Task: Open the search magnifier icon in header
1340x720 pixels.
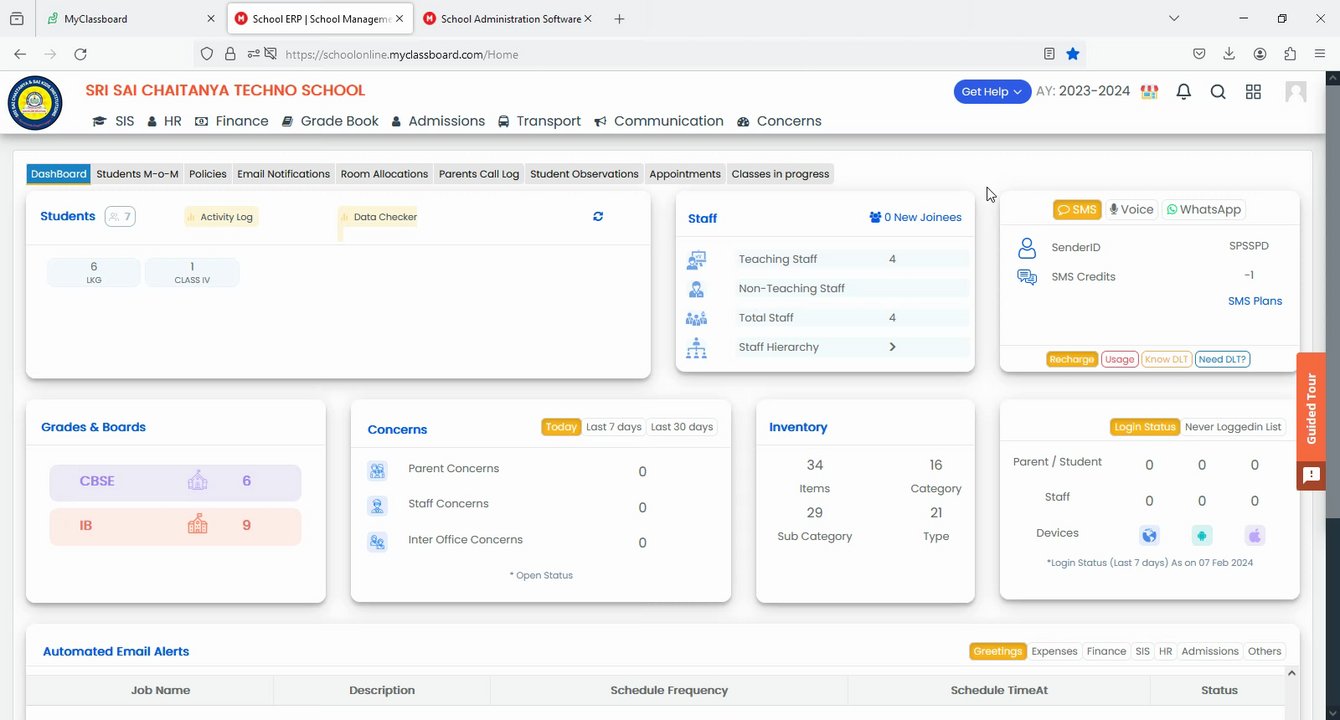Action: [1218, 92]
